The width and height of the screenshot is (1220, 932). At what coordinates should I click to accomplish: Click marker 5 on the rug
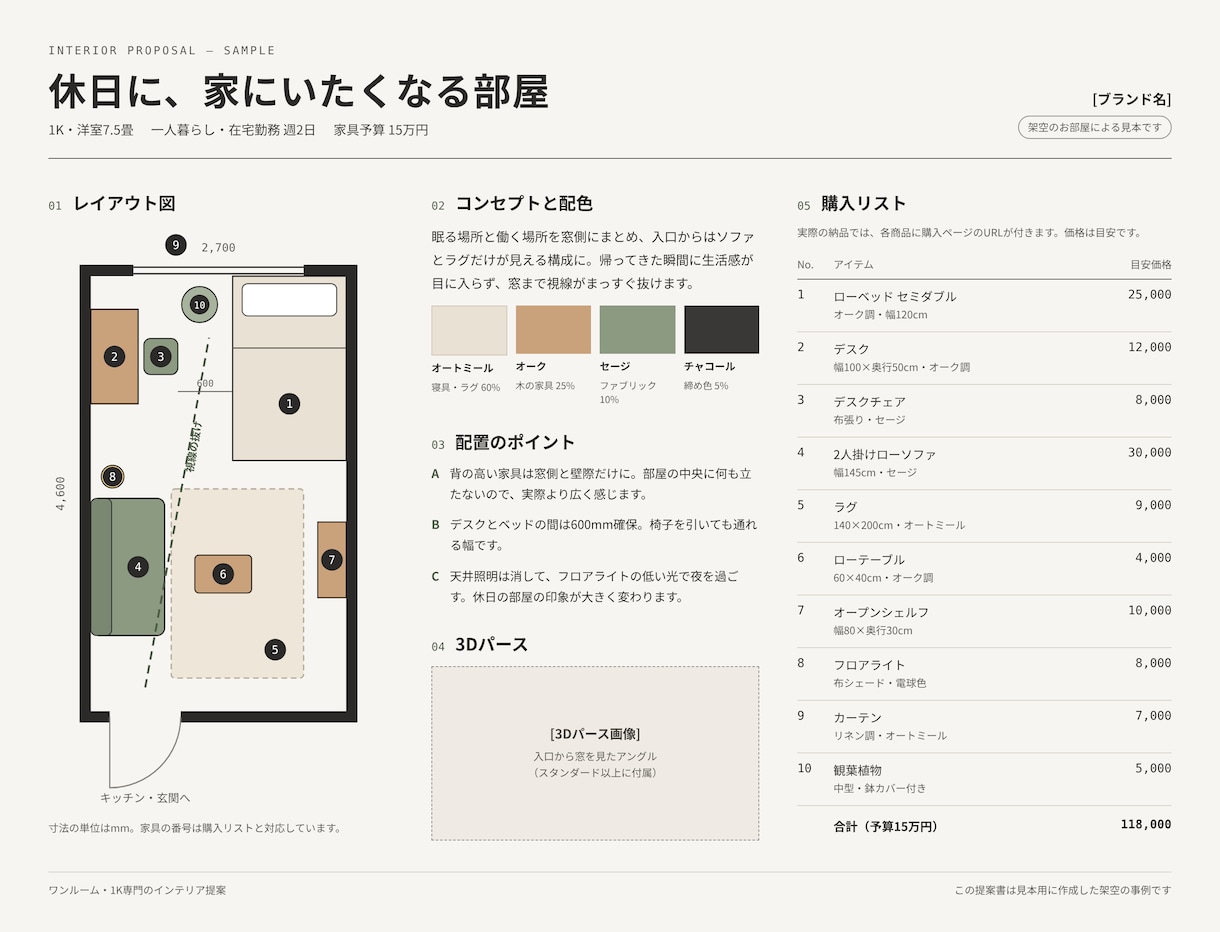tap(275, 649)
